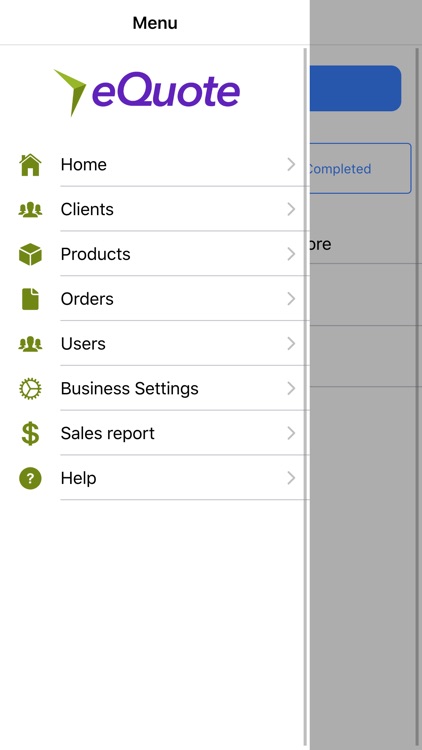Screen dimensions: 422x750
Task: Click the Sales report dollar icon
Action: click(x=30, y=433)
